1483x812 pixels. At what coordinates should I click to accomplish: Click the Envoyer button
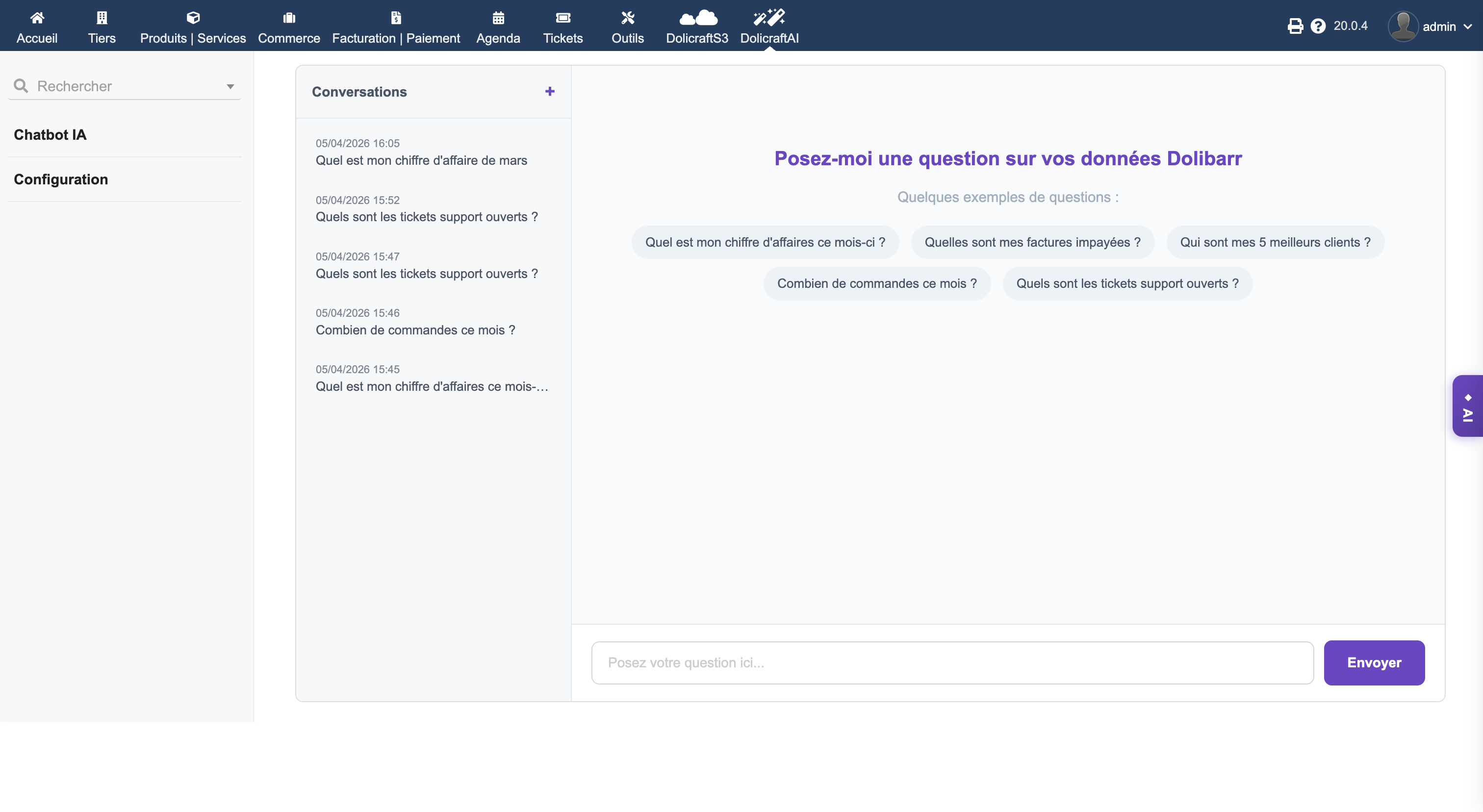click(x=1374, y=662)
